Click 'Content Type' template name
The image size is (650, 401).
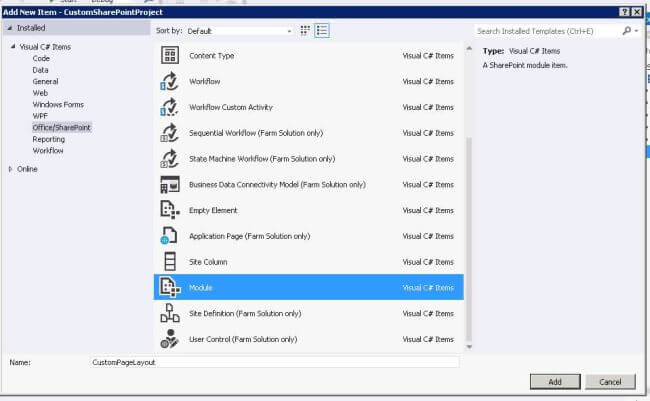tap(211, 56)
